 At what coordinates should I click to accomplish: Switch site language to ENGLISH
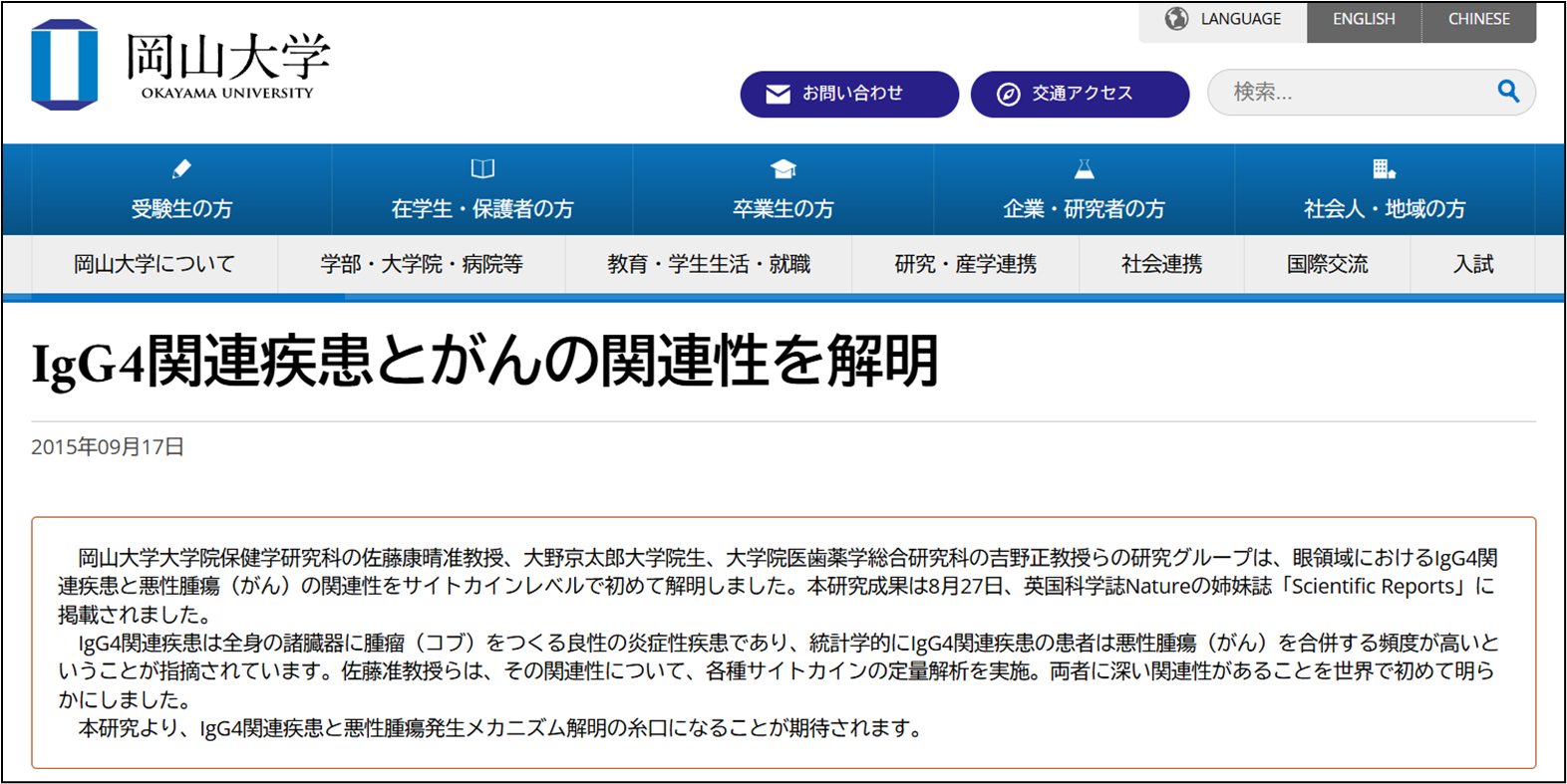1364,19
